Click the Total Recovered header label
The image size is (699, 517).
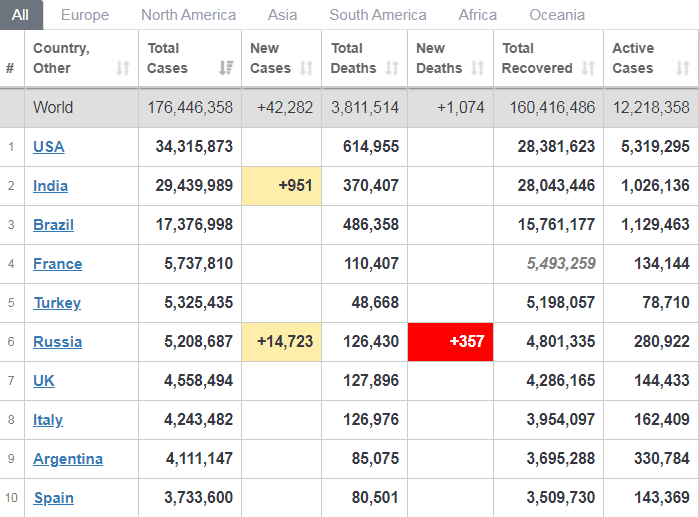537,58
